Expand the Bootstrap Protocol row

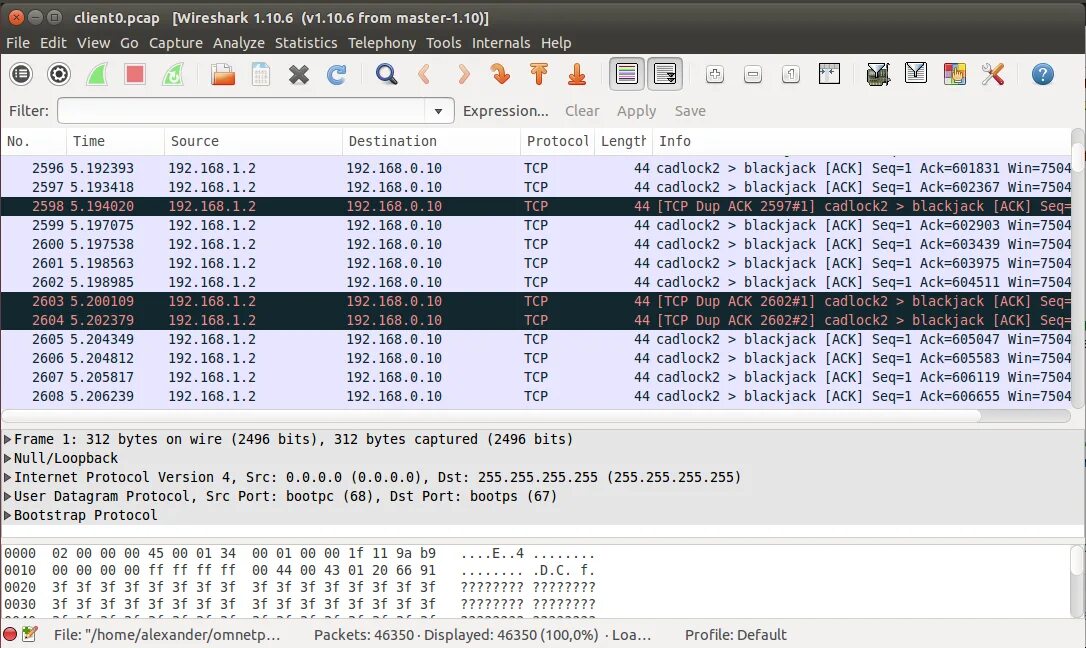8,515
